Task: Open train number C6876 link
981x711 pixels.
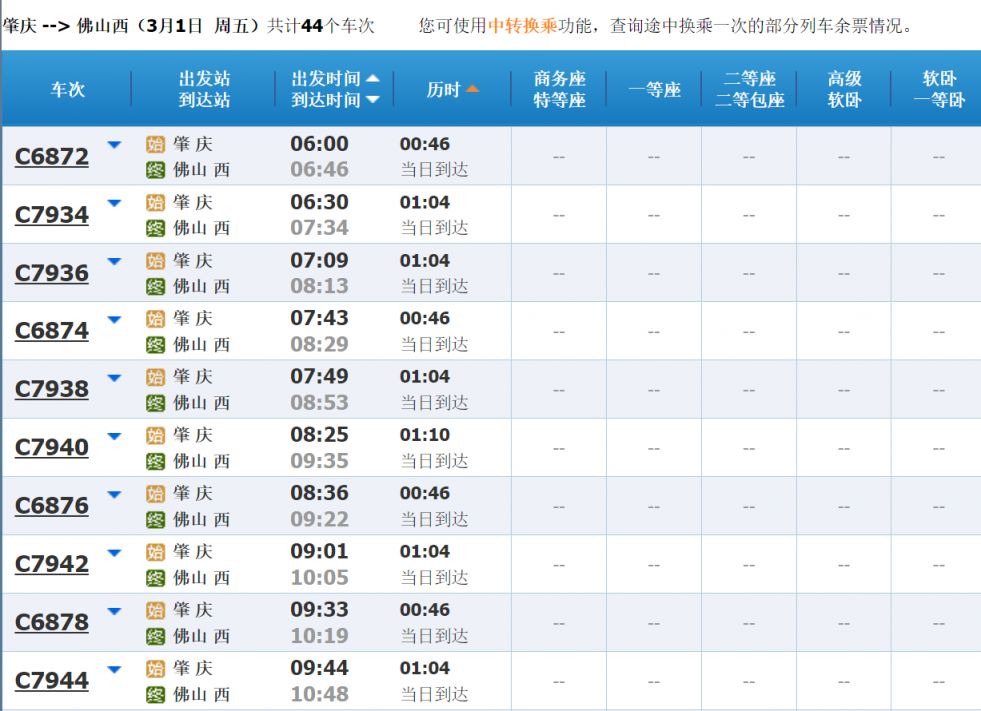Action: [52, 506]
